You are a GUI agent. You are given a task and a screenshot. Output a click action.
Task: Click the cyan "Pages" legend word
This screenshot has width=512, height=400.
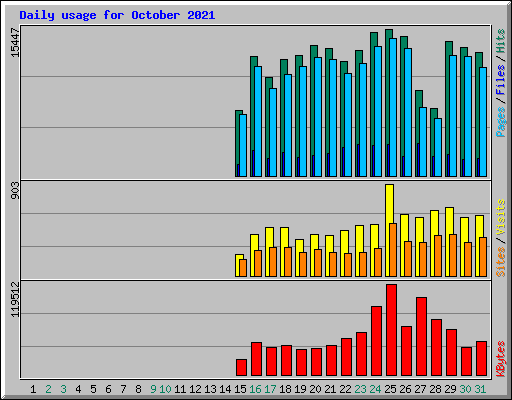[501, 122]
